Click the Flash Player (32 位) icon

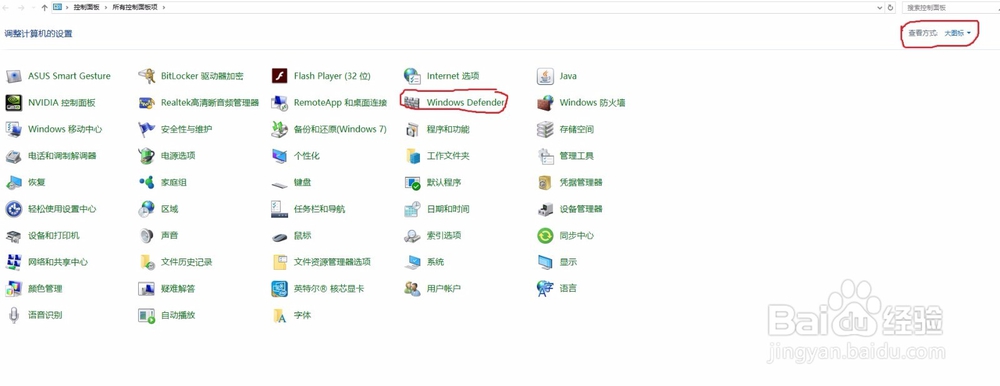(279, 77)
